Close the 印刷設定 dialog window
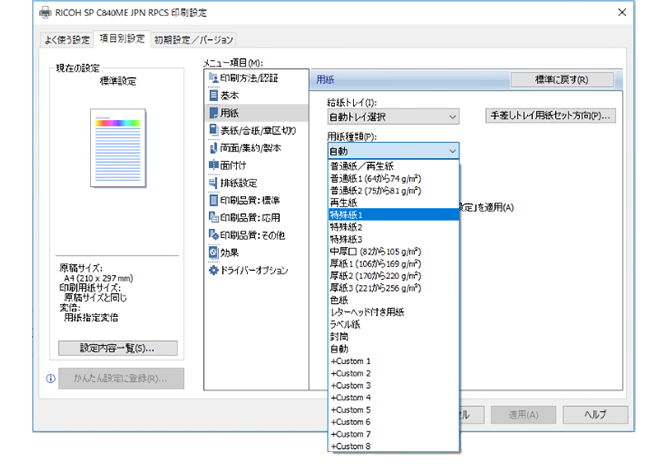Screen dimensions: 668x476 (x=622, y=12)
